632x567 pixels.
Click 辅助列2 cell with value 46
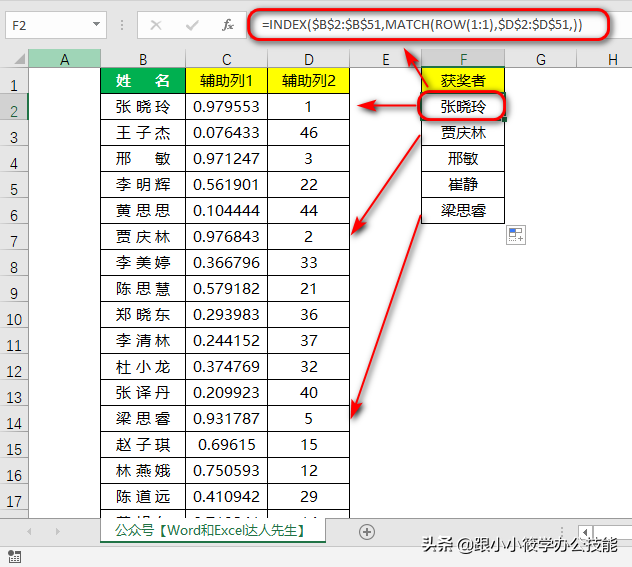pos(309,133)
